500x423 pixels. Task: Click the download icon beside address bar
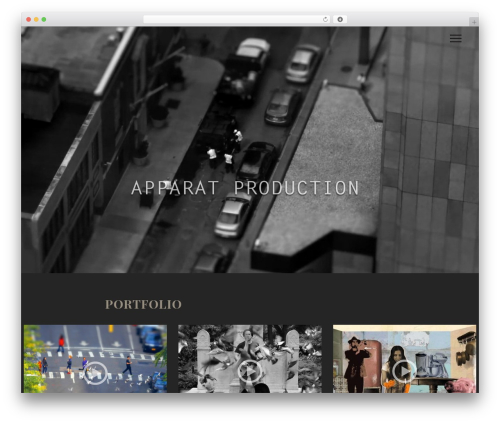click(340, 19)
